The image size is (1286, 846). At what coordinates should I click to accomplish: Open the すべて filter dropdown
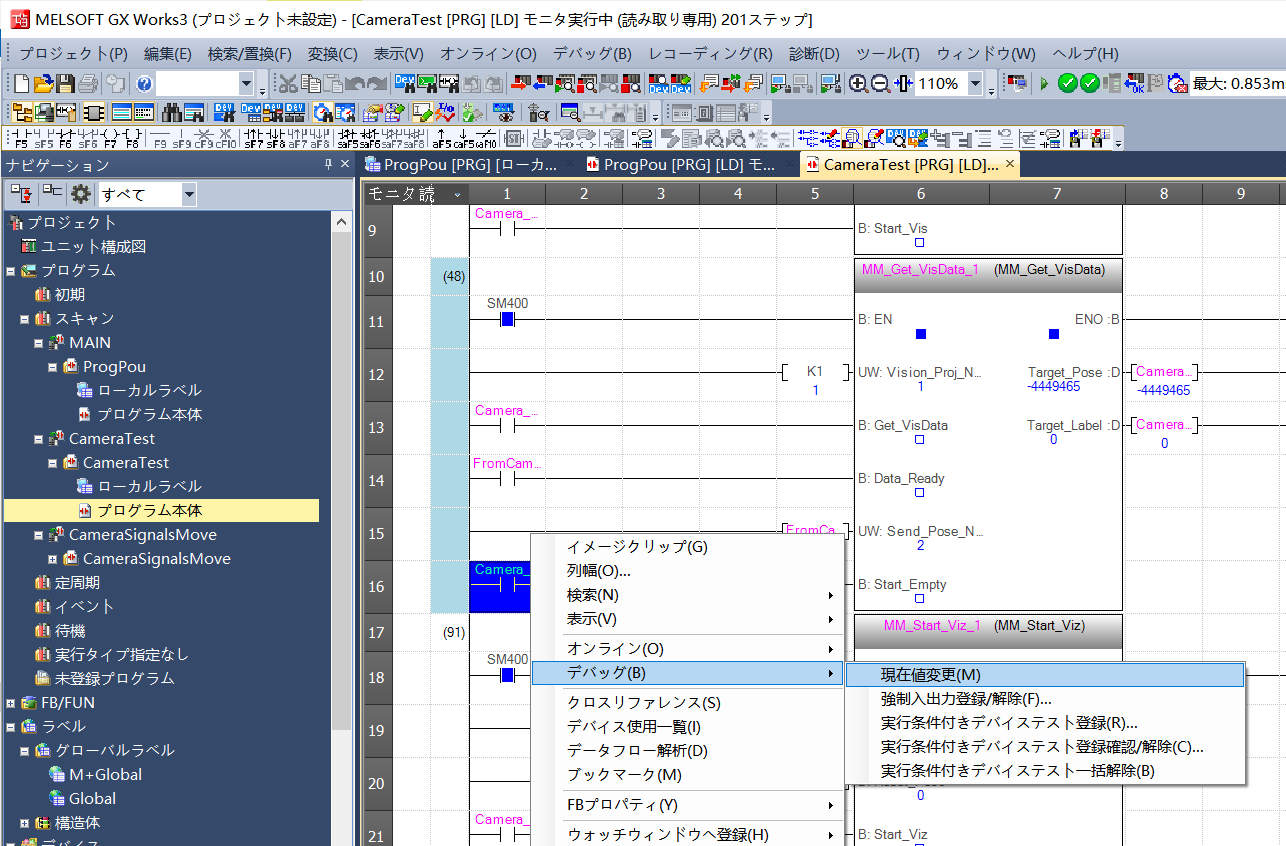[x=189, y=194]
